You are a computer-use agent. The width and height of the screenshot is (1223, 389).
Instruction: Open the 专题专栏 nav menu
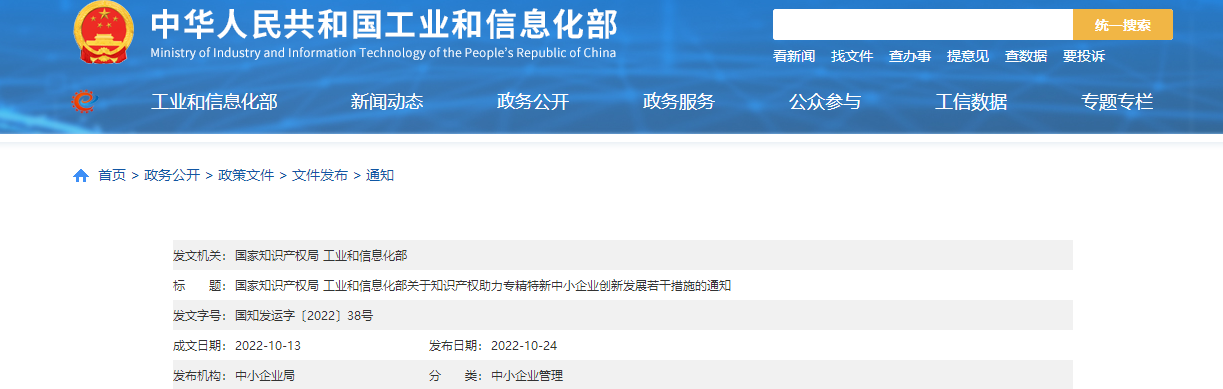point(1117,101)
